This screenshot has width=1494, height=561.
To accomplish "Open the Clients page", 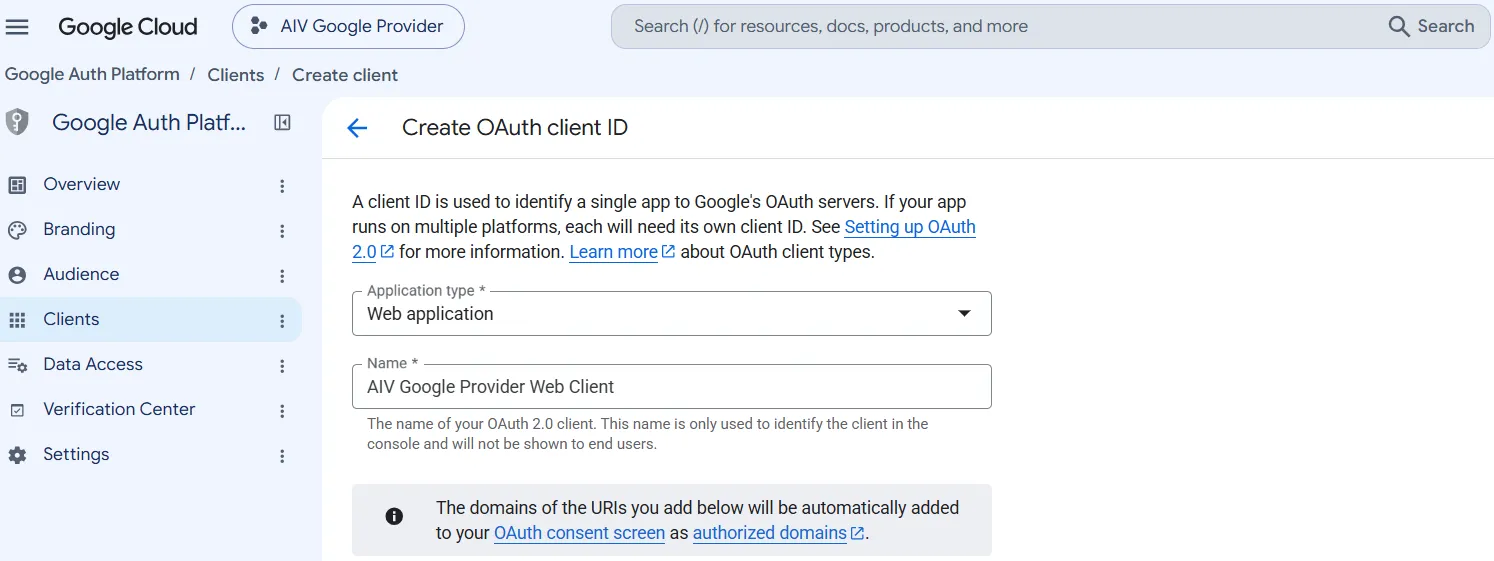I will (x=150, y=319).
